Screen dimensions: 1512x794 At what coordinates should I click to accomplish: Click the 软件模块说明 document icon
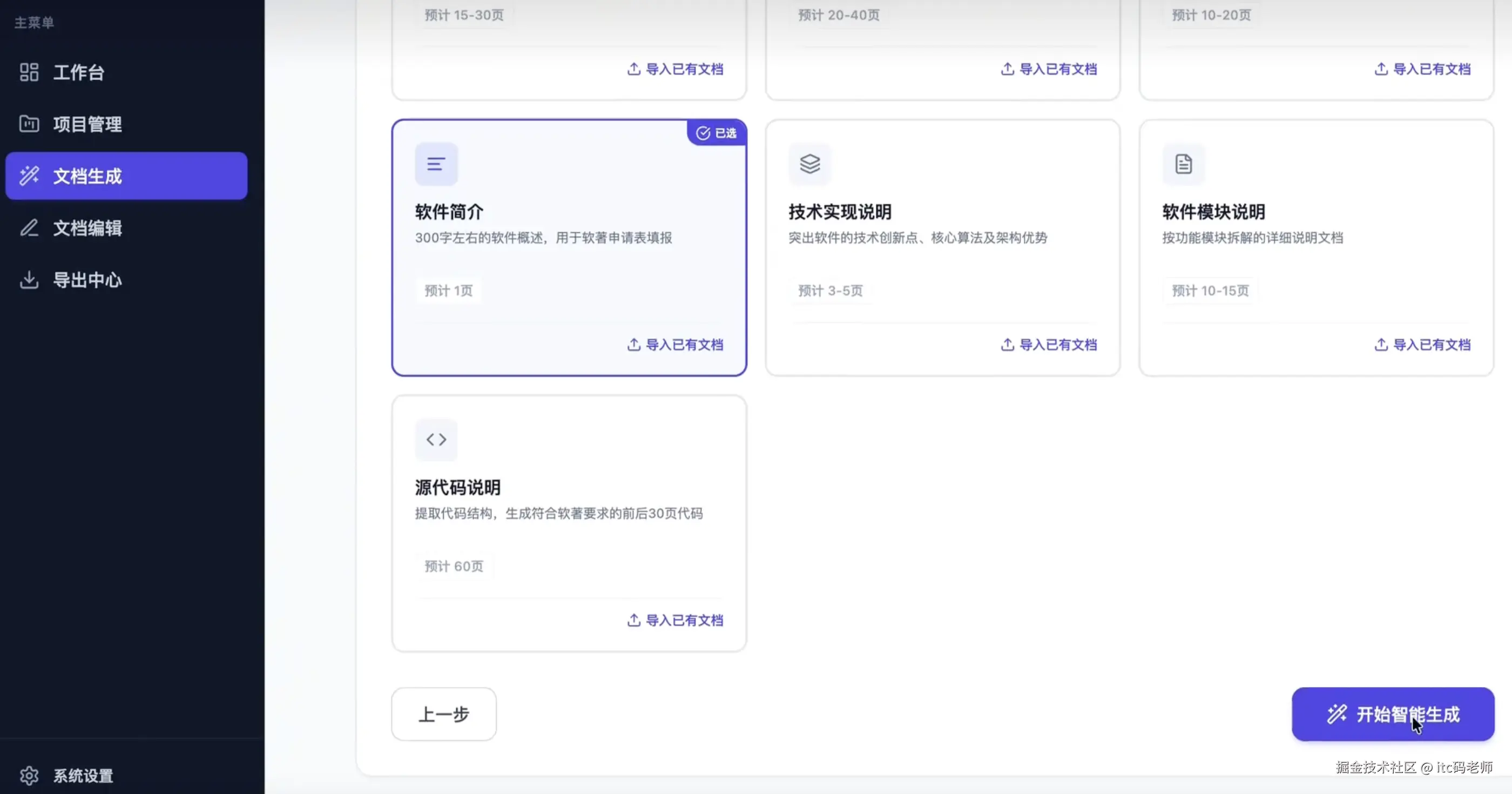click(x=1183, y=164)
